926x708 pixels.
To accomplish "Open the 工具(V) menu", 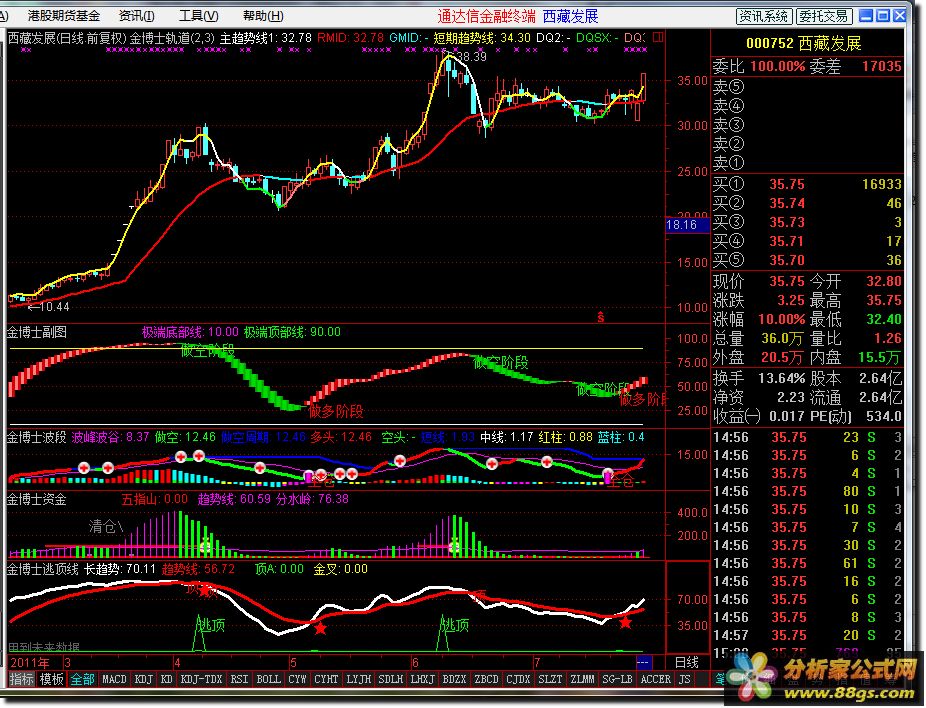I will 198,16.
